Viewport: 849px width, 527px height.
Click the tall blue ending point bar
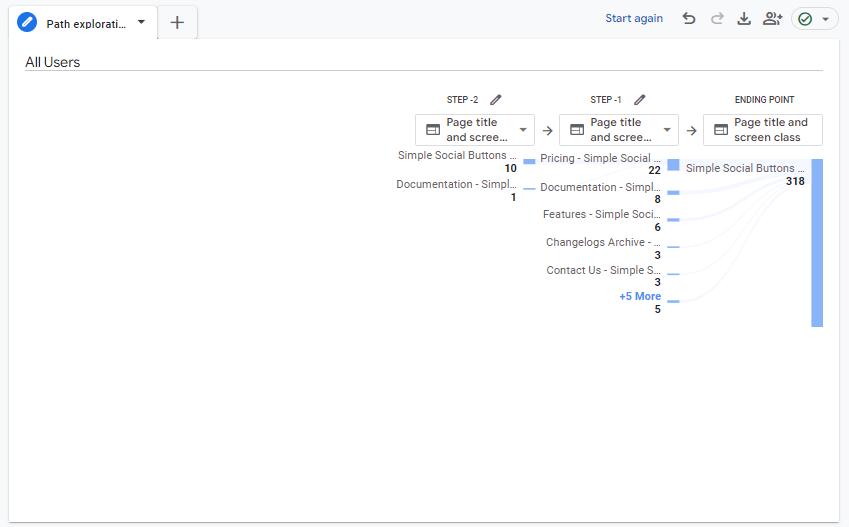pyautogui.click(x=817, y=243)
